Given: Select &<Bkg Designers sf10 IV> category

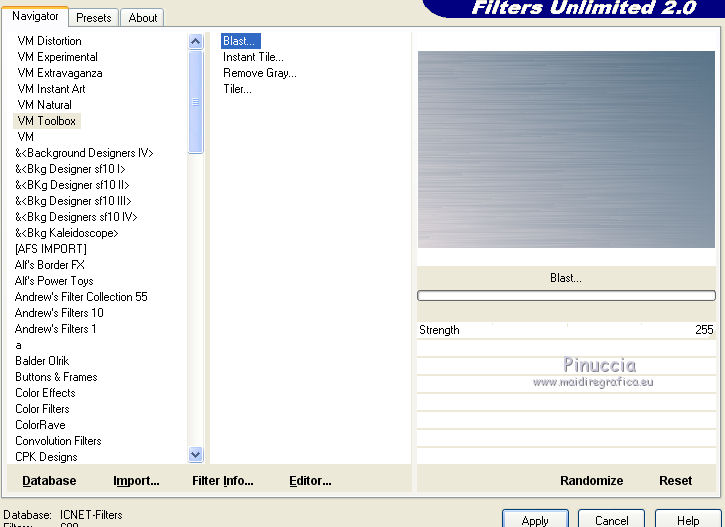Looking at the screenshot, I should point(76,217).
